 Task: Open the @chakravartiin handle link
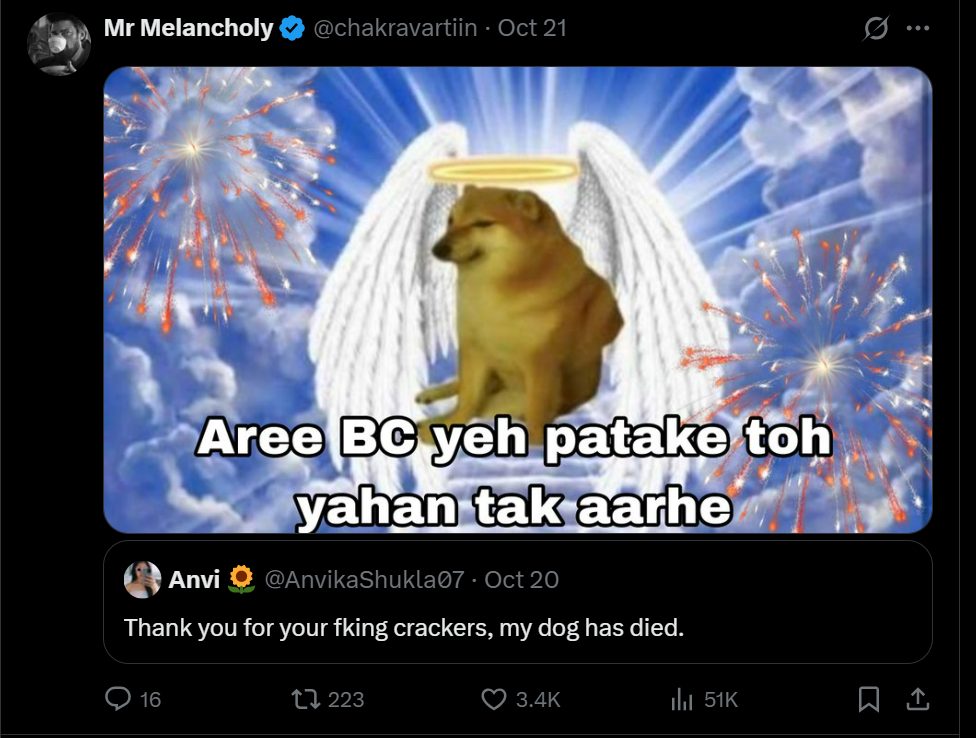tap(395, 28)
